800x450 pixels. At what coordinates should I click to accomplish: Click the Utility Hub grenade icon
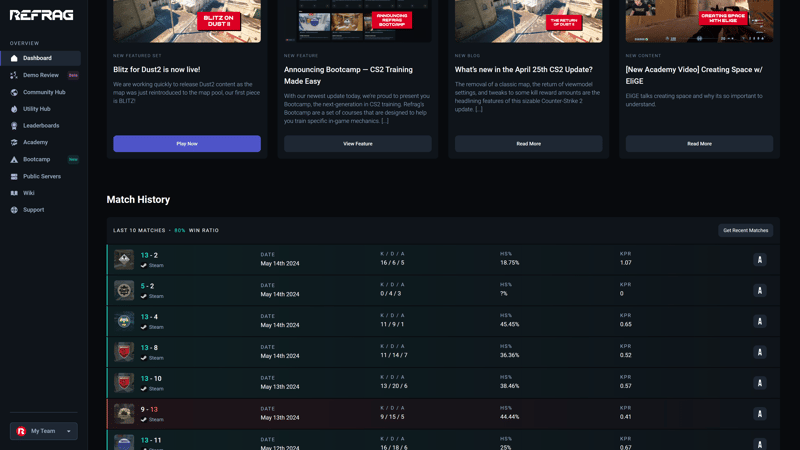(14, 109)
